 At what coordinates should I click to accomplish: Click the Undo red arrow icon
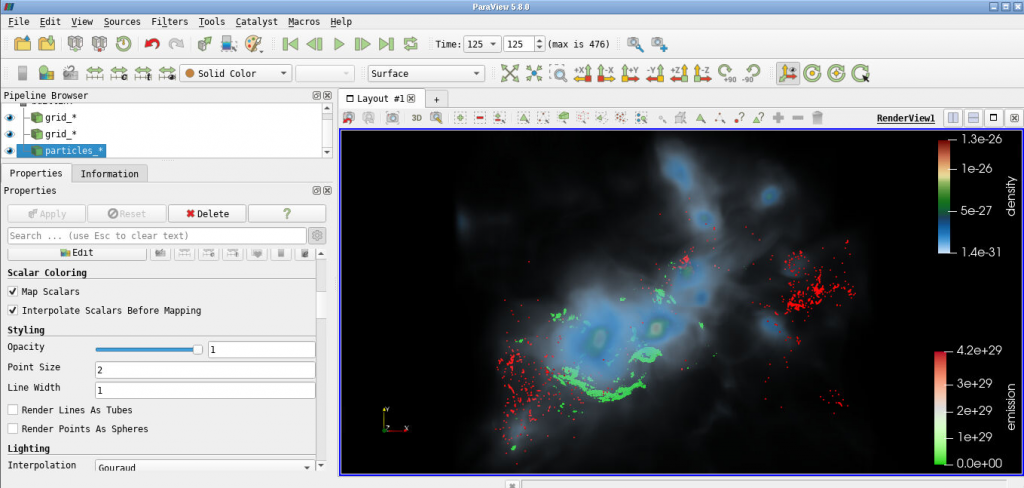[x=152, y=44]
